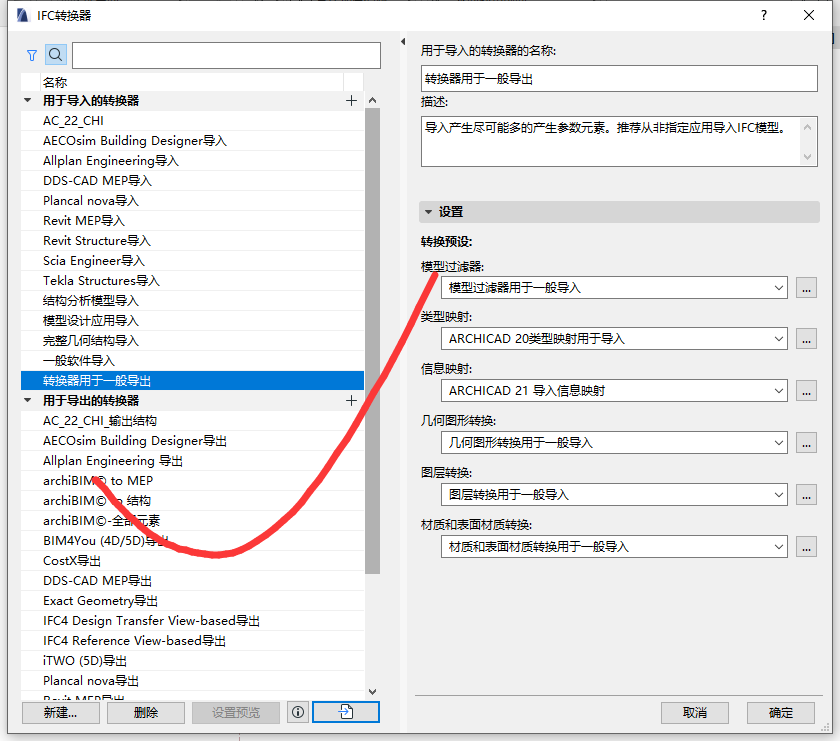Toggle the search magnifier icon
Image resolution: width=840 pixels, height=741 pixels.
[56, 55]
